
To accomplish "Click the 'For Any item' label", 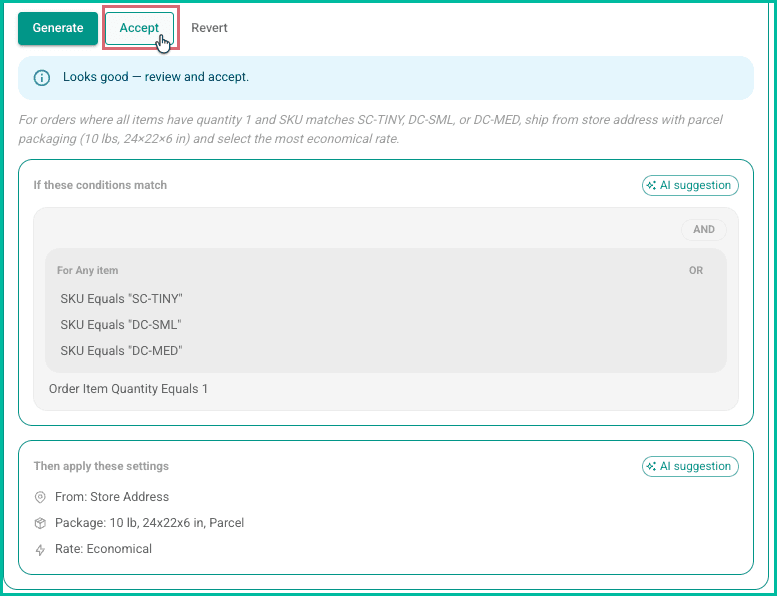I will pyautogui.click(x=87, y=271).
